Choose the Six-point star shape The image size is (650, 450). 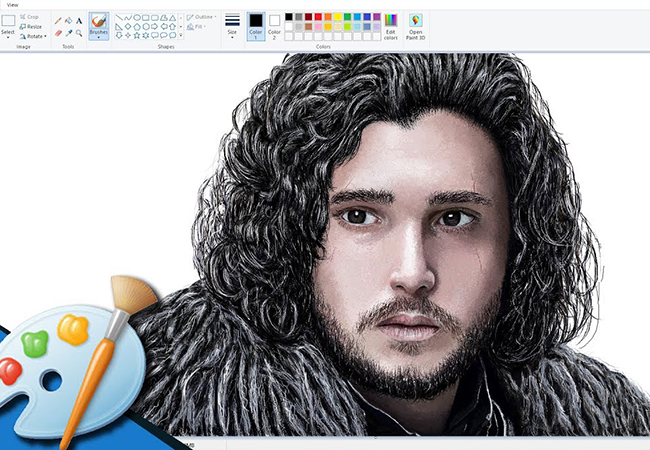[146, 35]
